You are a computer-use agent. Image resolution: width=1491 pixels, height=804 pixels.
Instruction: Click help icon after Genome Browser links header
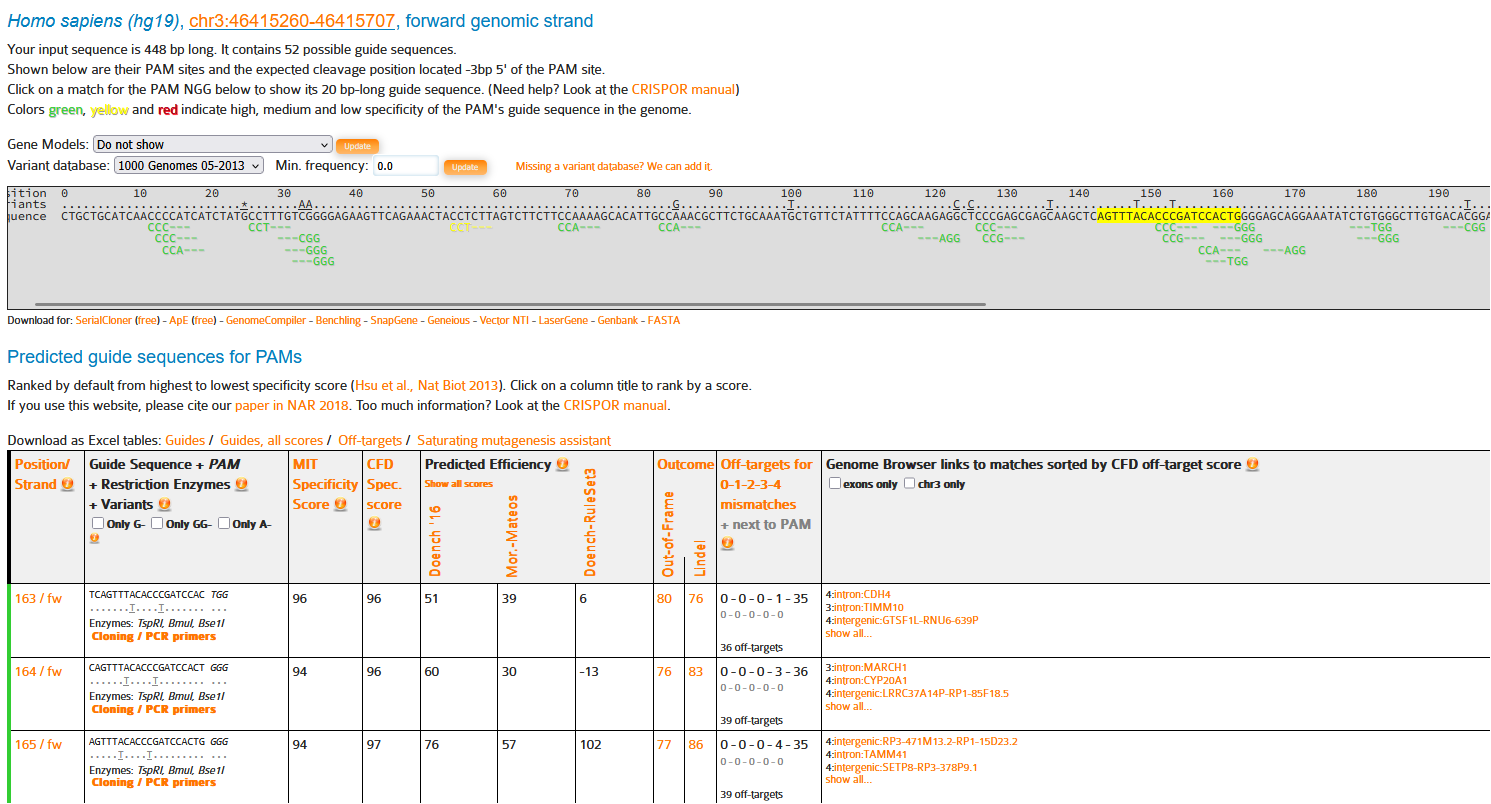(1252, 464)
